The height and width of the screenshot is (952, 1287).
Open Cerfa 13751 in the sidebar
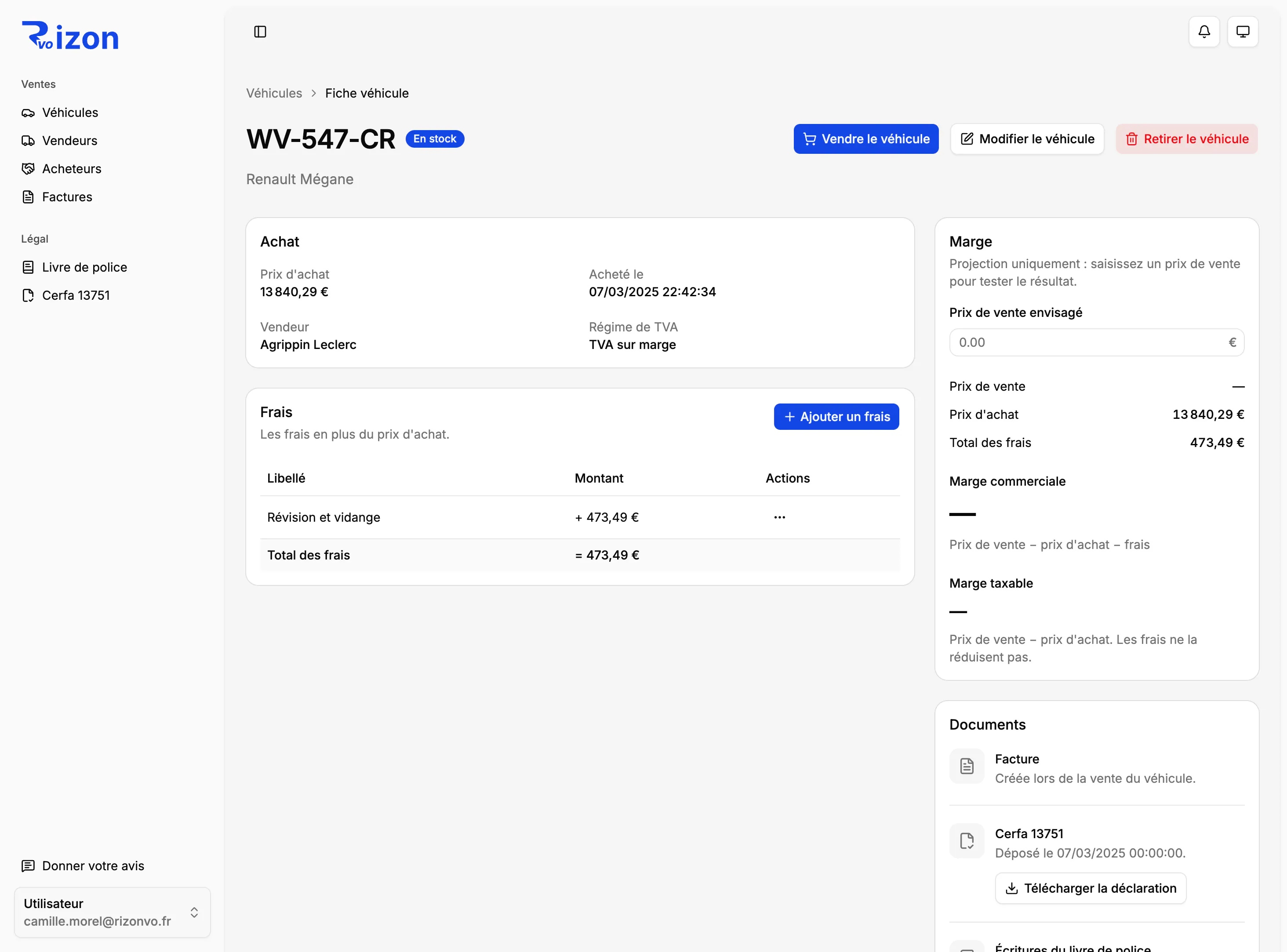(113, 296)
